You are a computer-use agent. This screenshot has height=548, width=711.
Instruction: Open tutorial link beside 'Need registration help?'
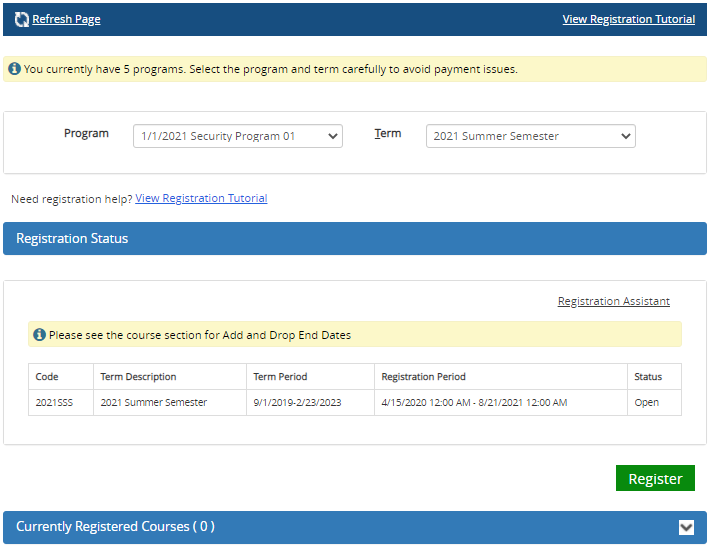[x=201, y=198]
